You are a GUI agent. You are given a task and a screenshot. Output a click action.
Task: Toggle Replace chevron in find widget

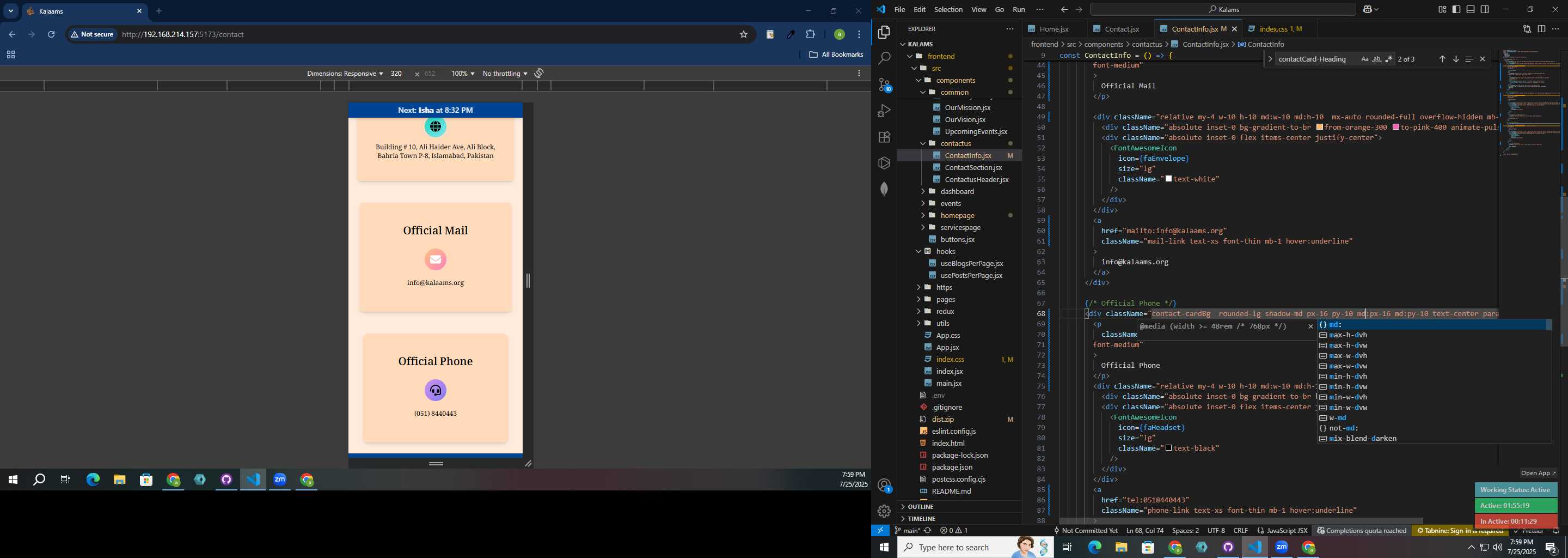point(1270,59)
